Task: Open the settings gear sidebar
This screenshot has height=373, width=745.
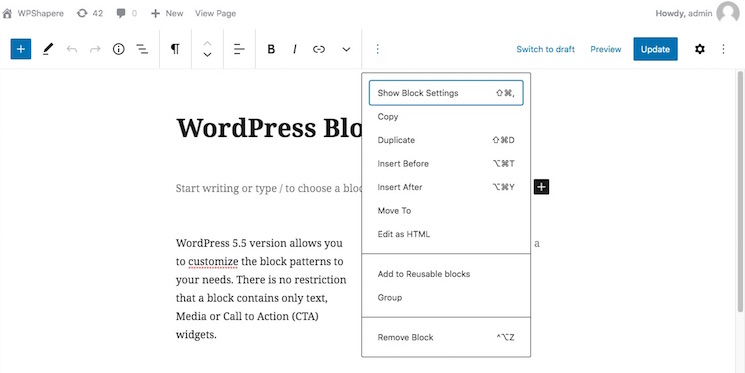Action: [x=700, y=49]
